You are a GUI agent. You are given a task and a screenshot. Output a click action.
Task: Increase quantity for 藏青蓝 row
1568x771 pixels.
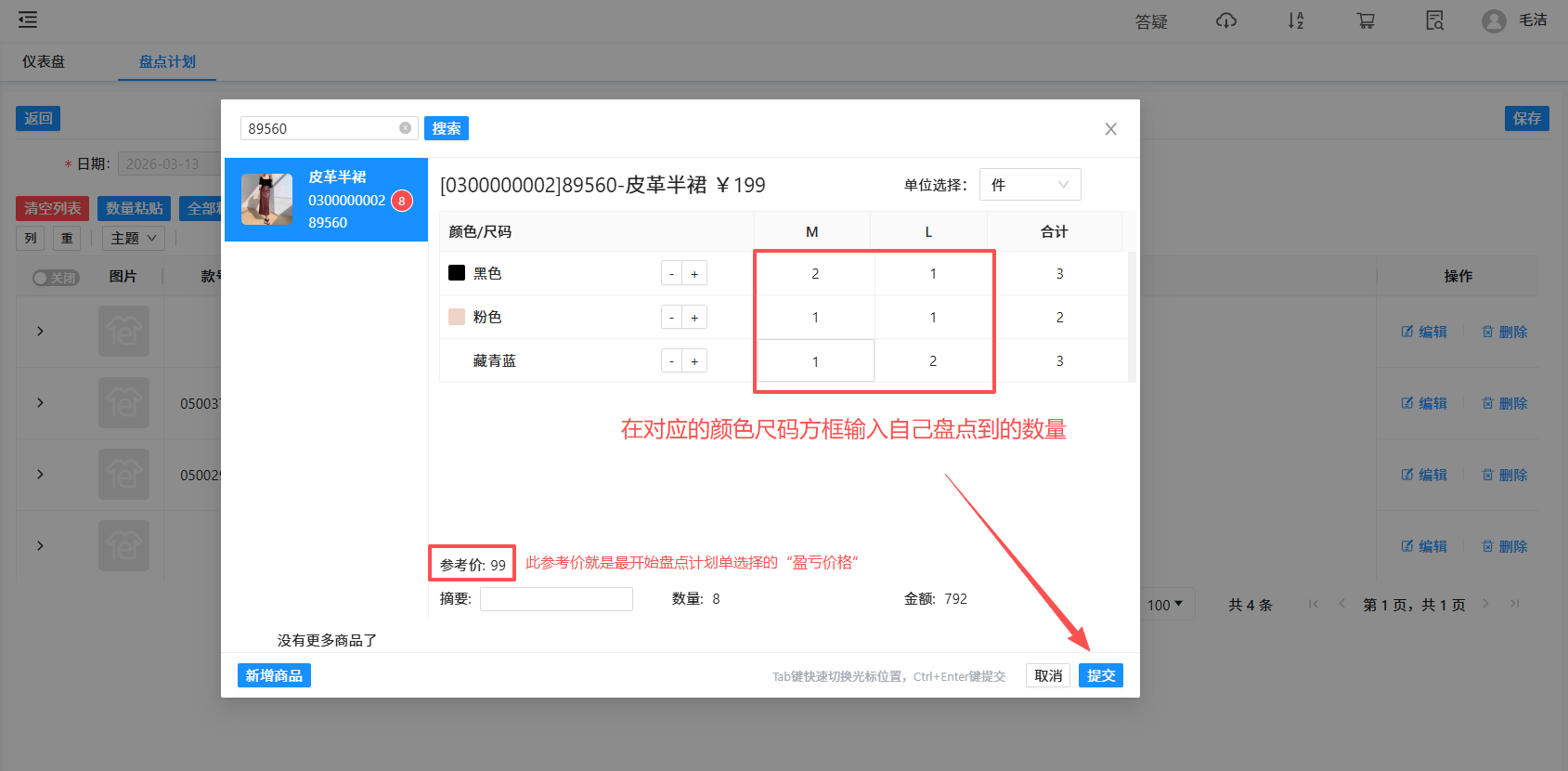(694, 360)
